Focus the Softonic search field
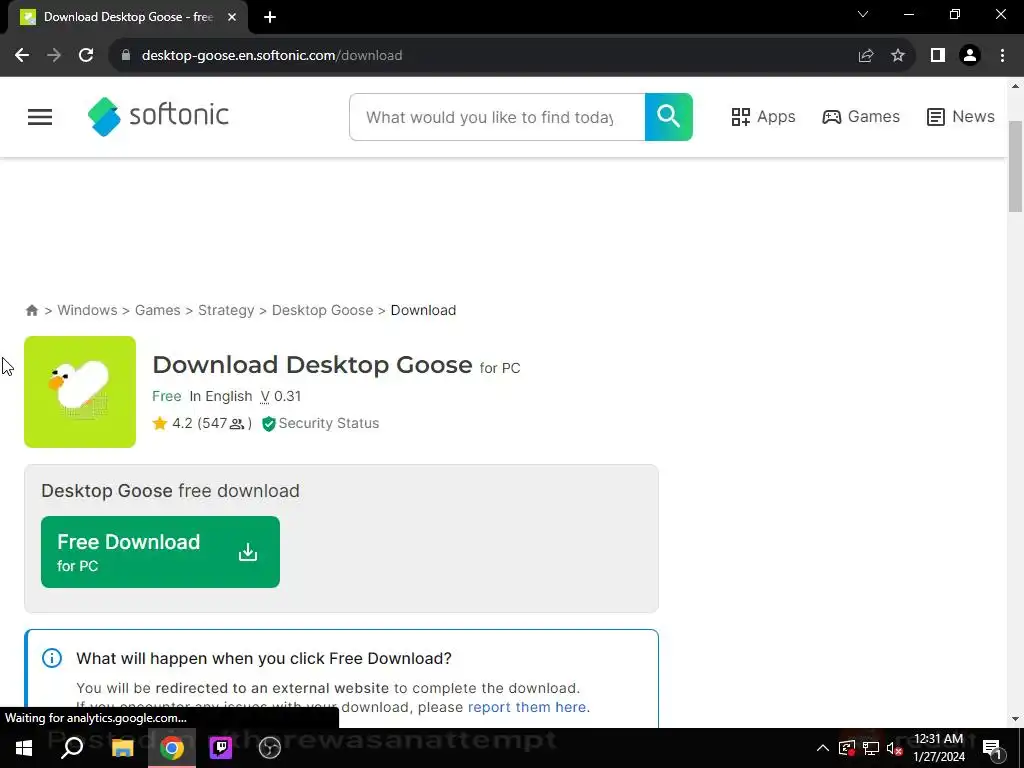Screen dimensions: 1024x768 click(x=497, y=117)
